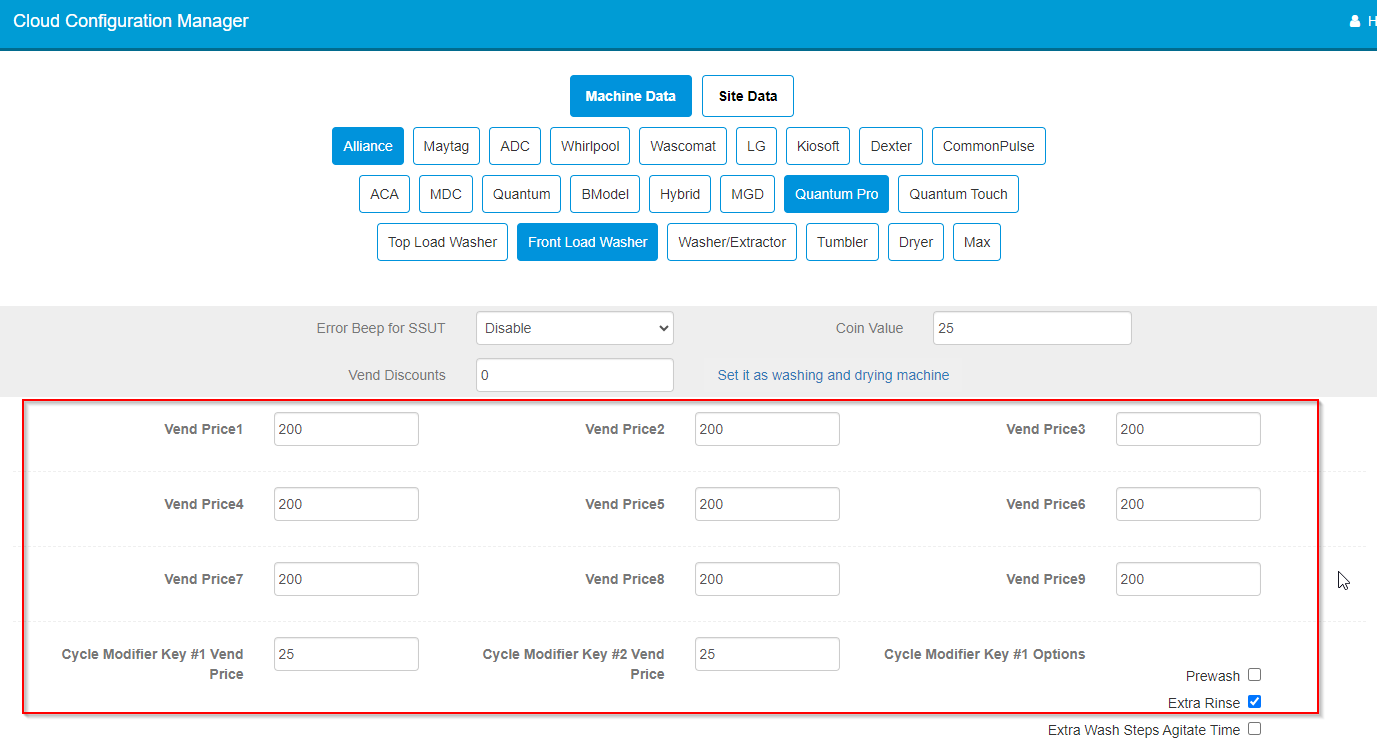This screenshot has height=738, width=1377.
Task: Uncheck the Extra Rinse option
Action: (1254, 701)
